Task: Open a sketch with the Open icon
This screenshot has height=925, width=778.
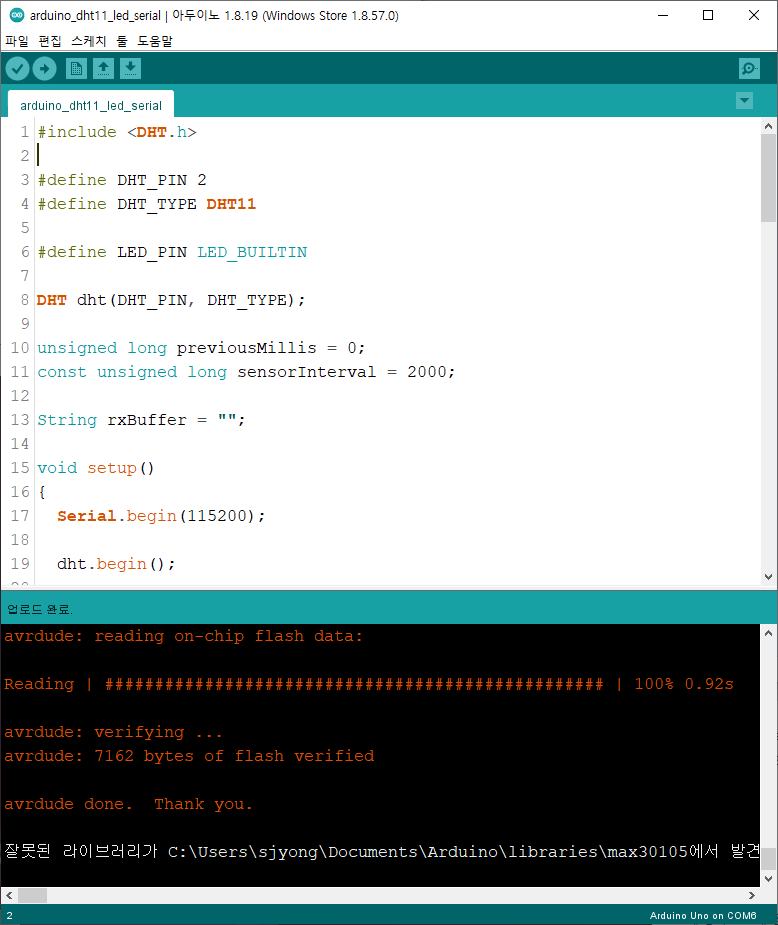Action: [x=103, y=69]
